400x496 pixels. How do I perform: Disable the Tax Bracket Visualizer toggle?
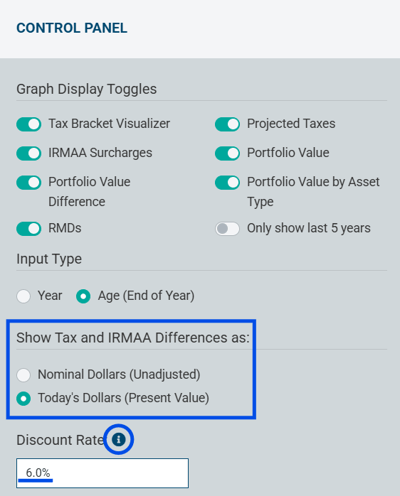[x=29, y=124]
